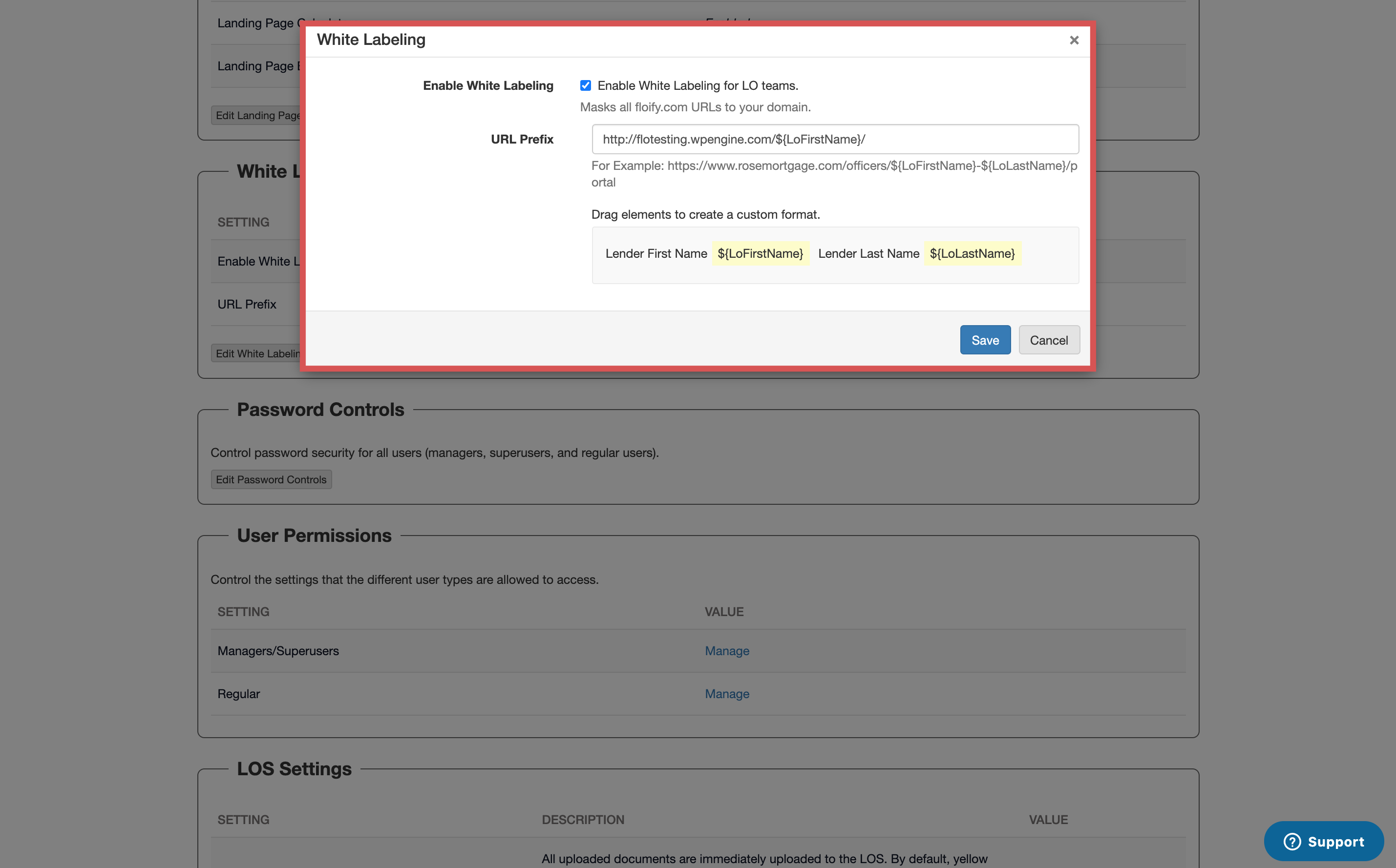The height and width of the screenshot is (868, 1396).
Task: Cancel the White Labeling dialog
Action: (1048, 340)
